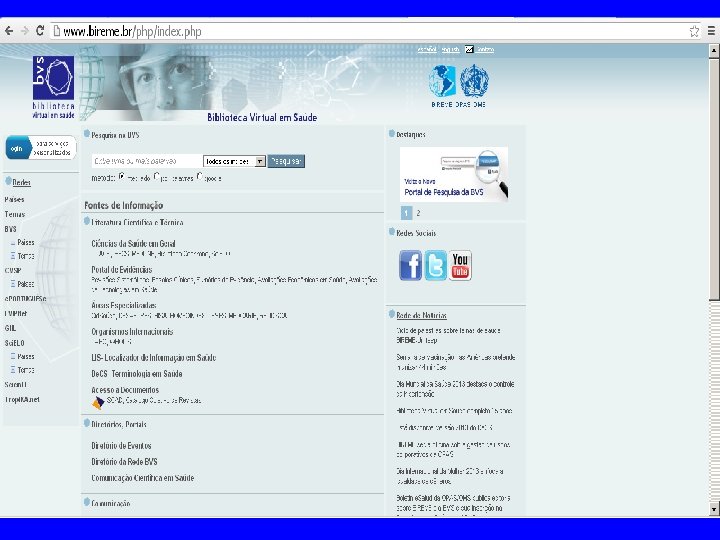Select the 'por palavras' method radio
720x540 pixels.
[157, 176]
